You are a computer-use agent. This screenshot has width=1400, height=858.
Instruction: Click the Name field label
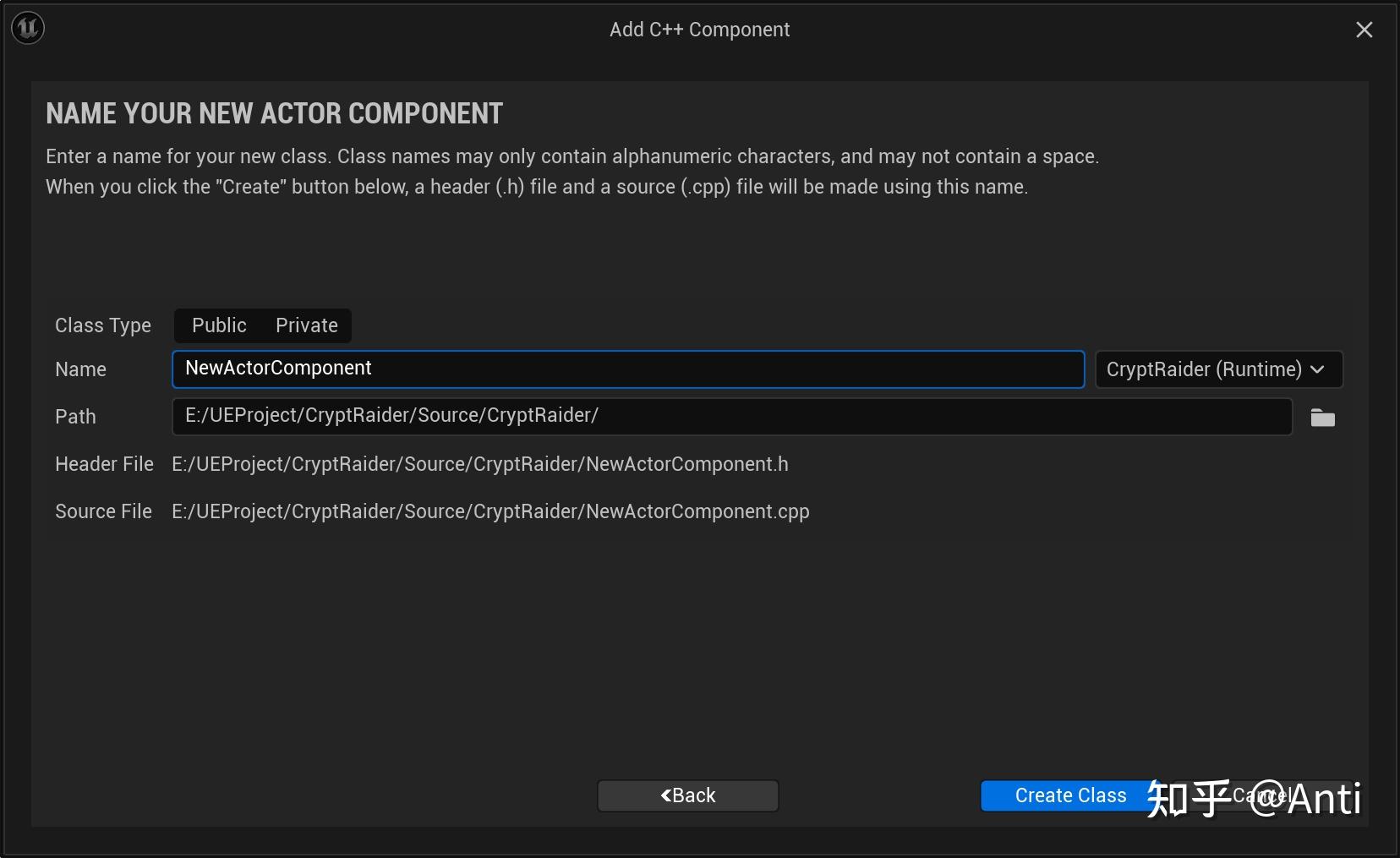[80, 369]
